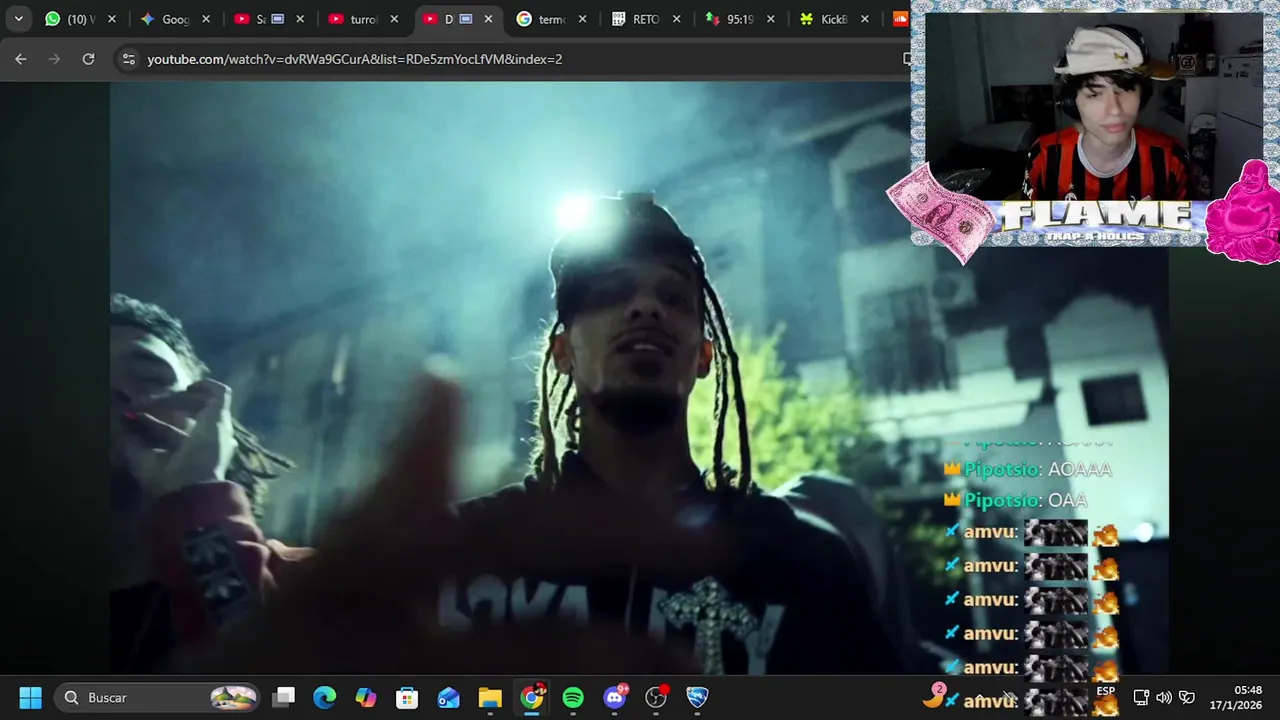Open Spotify from the taskbar

pyautogui.click(x=573, y=697)
